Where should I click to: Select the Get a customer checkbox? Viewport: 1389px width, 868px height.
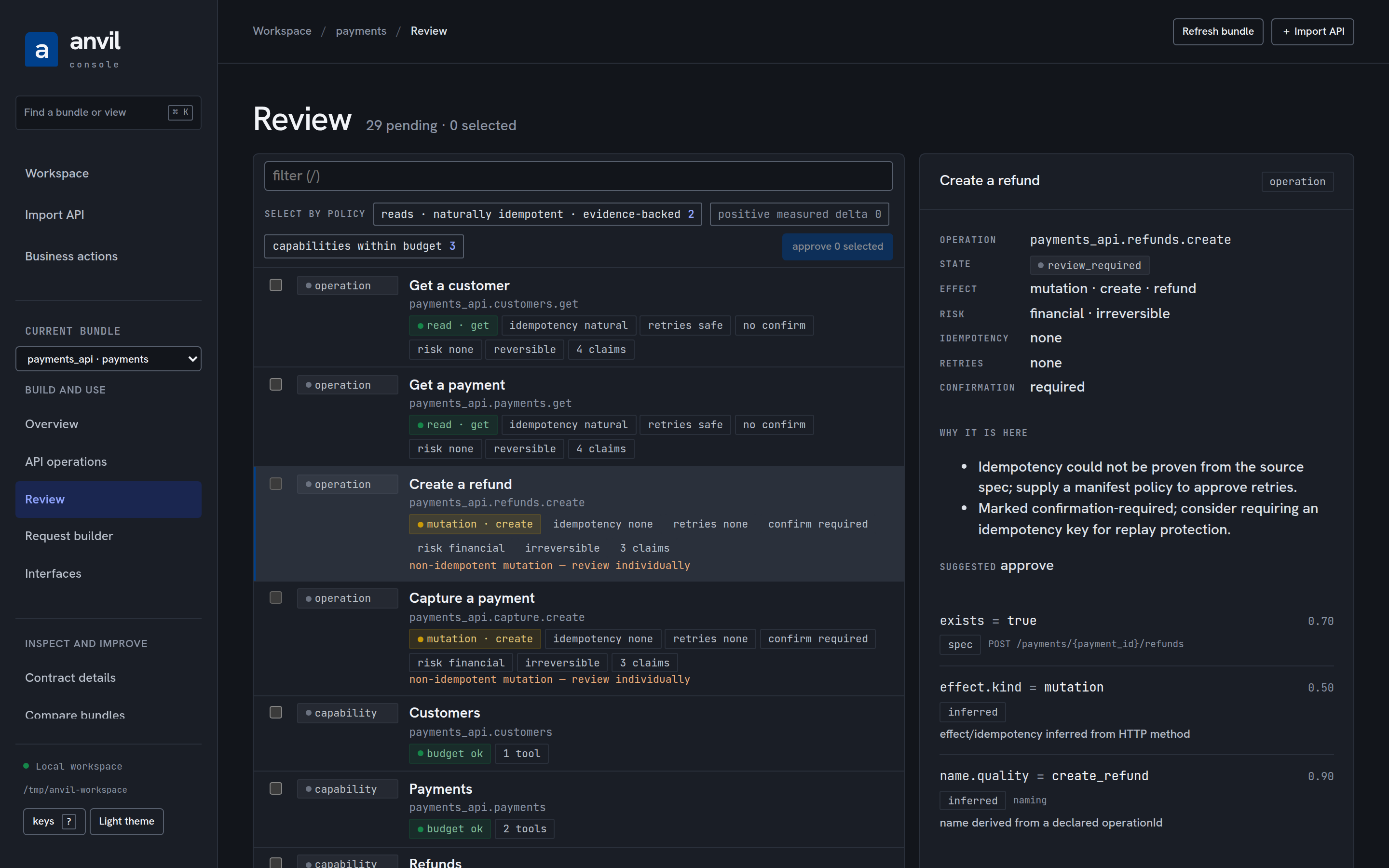pyautogui.click(x=276, y=285)
